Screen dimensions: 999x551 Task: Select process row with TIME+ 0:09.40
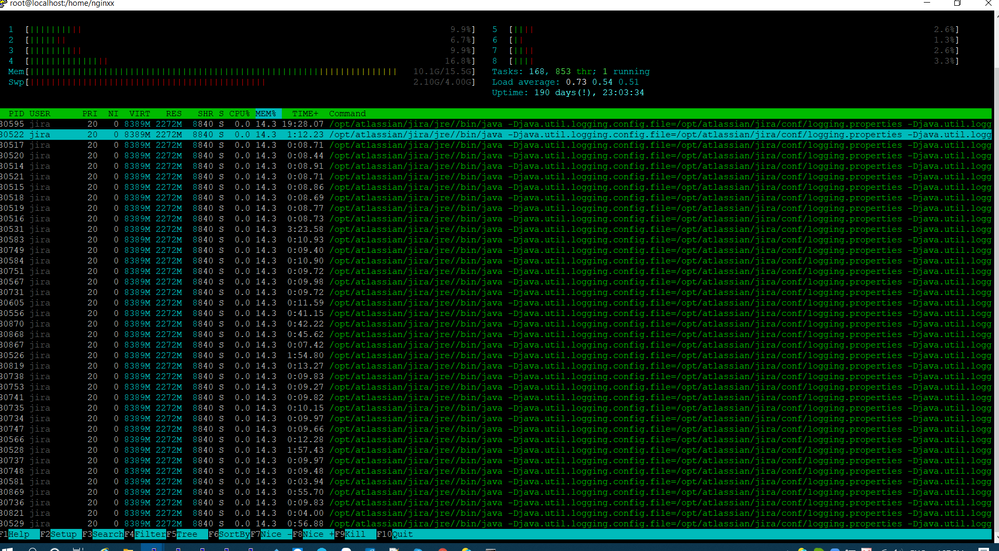click(x=496, y=250)
